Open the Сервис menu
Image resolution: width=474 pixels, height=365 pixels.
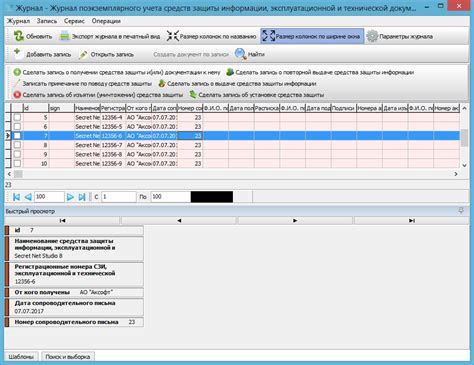click(74, 21)
